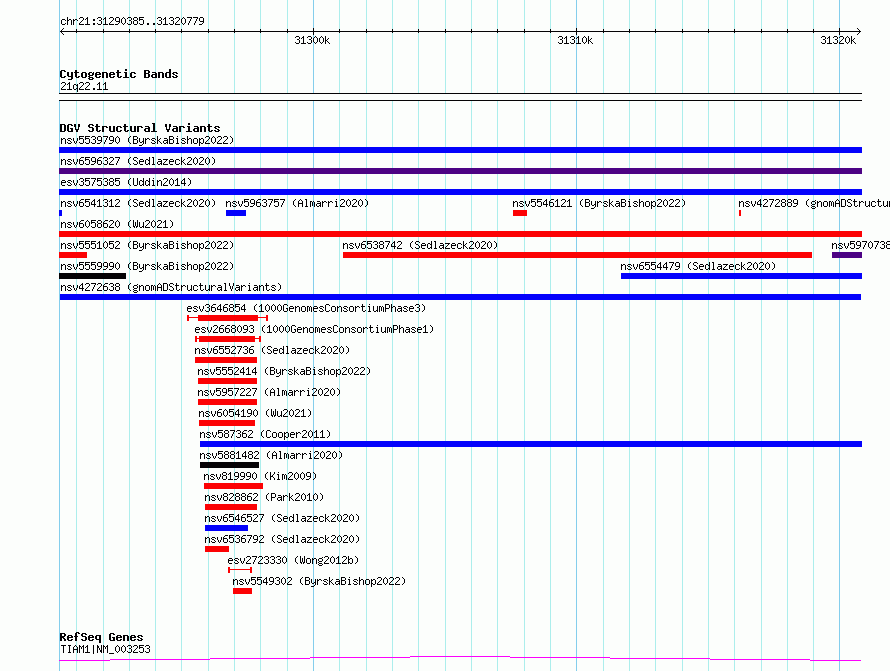Viewport: 890px width, 671px height.
Task: Open nsv5546121 (ByrskaBishop2022) variant label
Action: click(x=599, y=203)
